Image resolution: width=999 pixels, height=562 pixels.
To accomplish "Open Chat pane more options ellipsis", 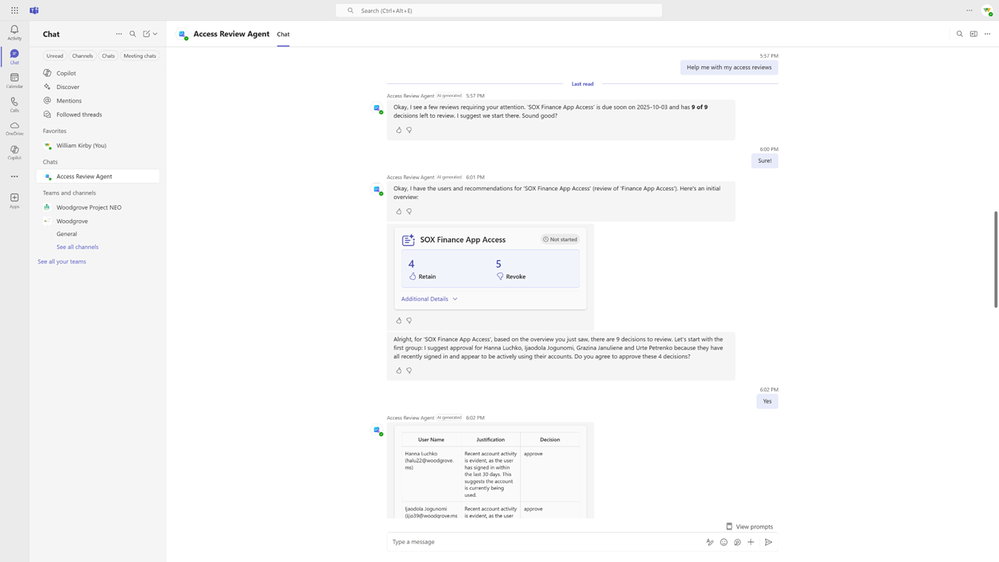I will [x=119, y=34].
